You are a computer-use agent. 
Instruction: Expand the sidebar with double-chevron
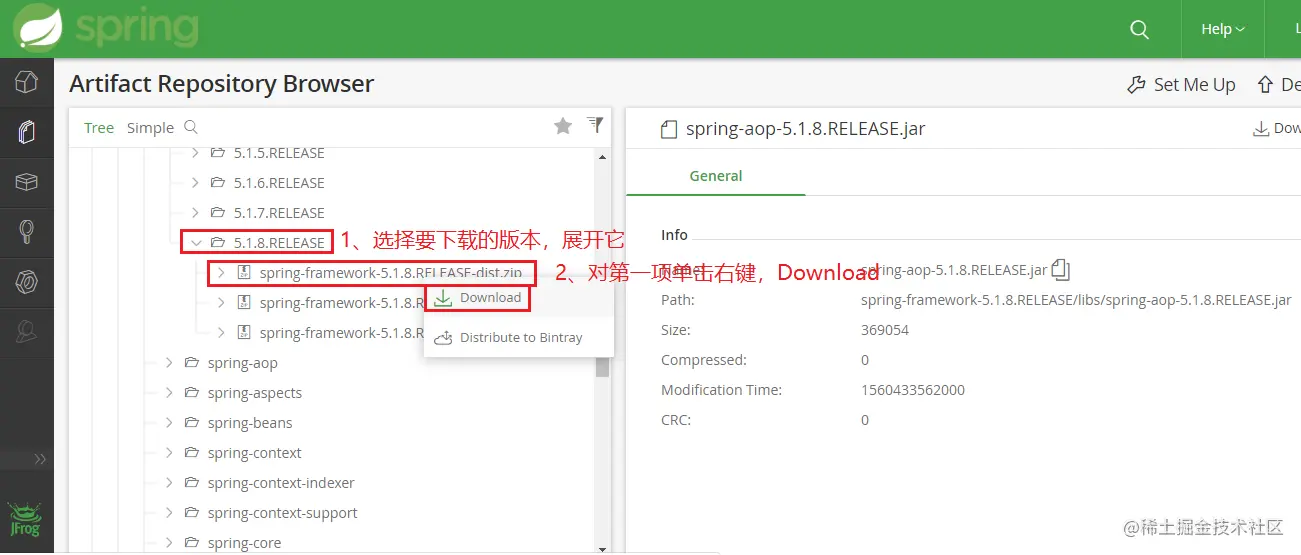pyautogui.click(x=40, y=459)
